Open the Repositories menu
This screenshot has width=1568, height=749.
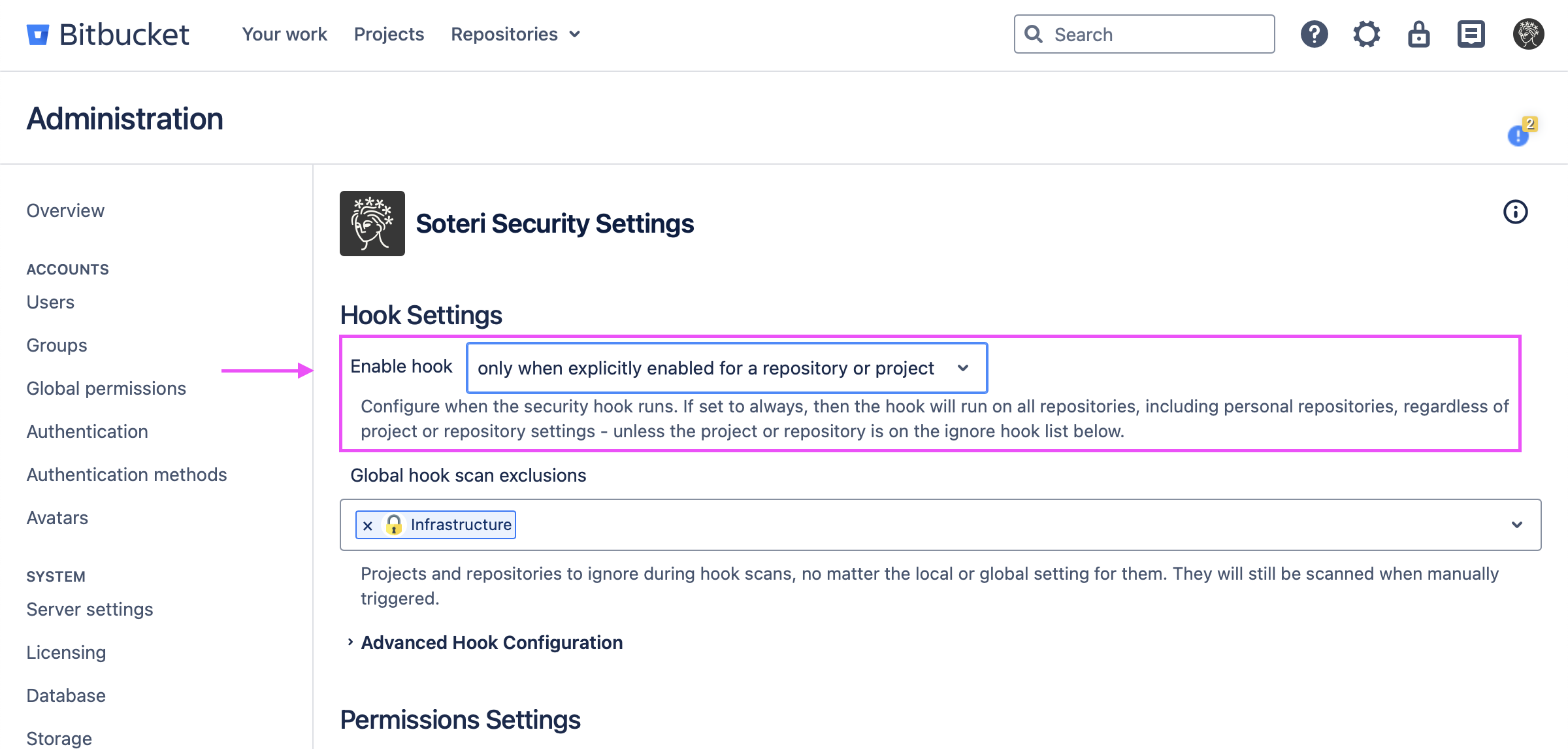click(x=515, y=35)
